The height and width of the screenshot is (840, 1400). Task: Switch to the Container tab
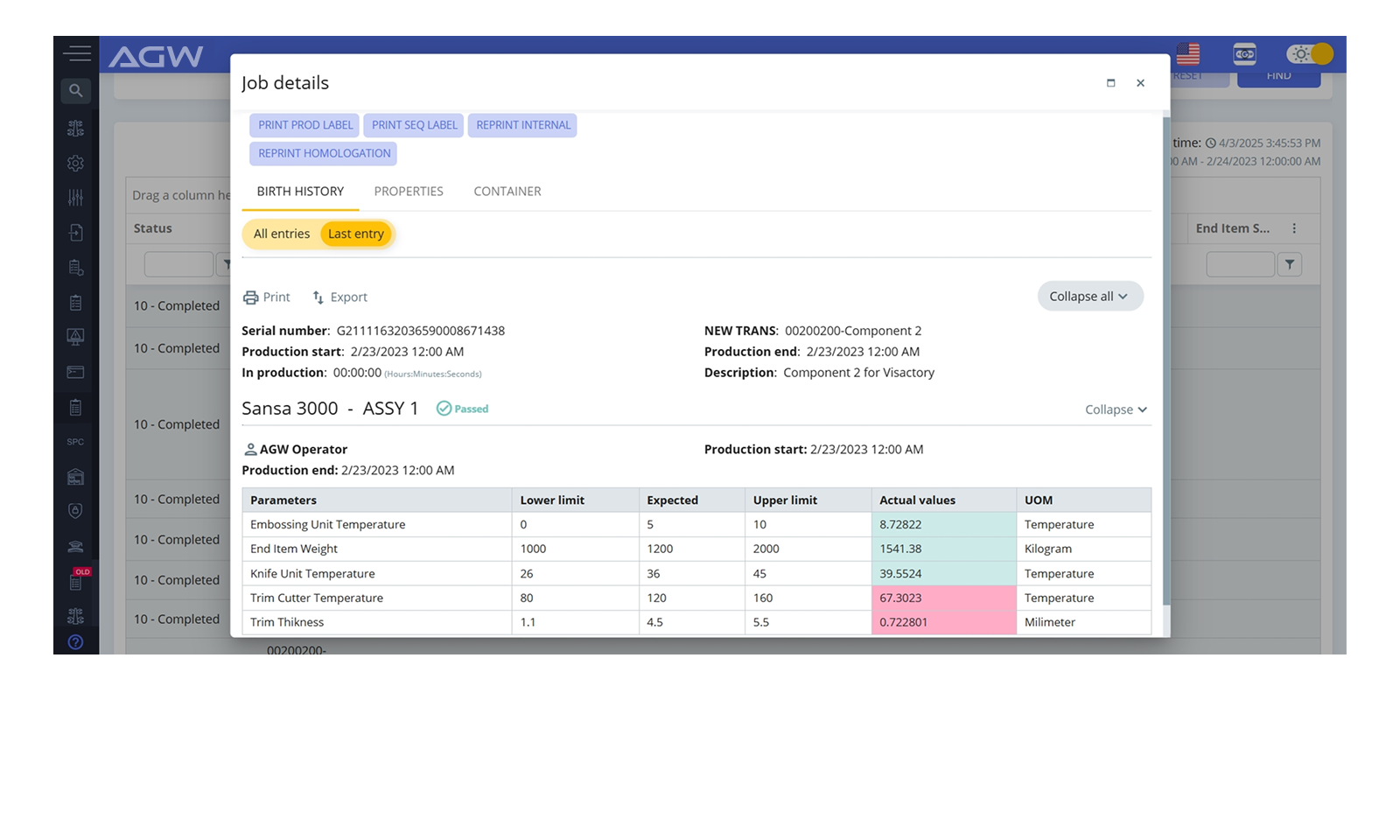click(507, 192)
